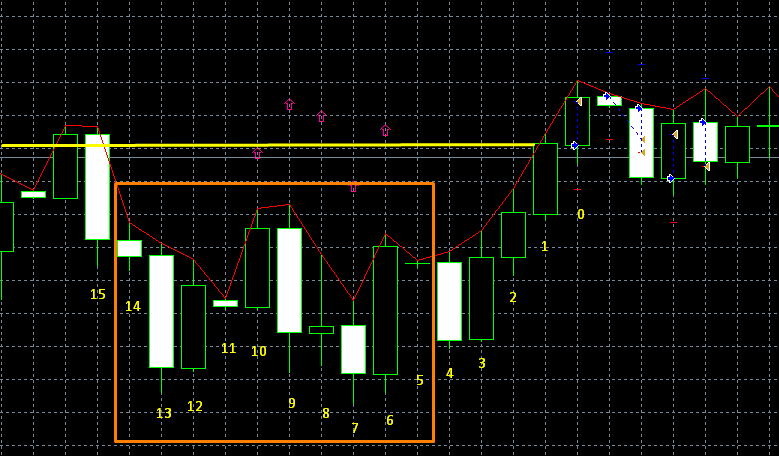The height and width of the screenshot is (456, 779).
Task: Select the white candle labeled 9
Action: 290,281
